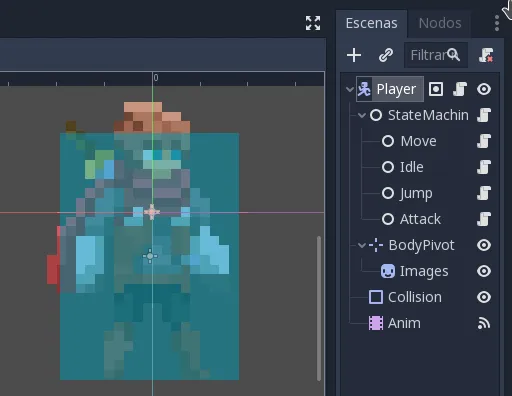Screen dimensions: 512x396
Task: Collapse the Player node tree
Action: (x=350, y=89)
